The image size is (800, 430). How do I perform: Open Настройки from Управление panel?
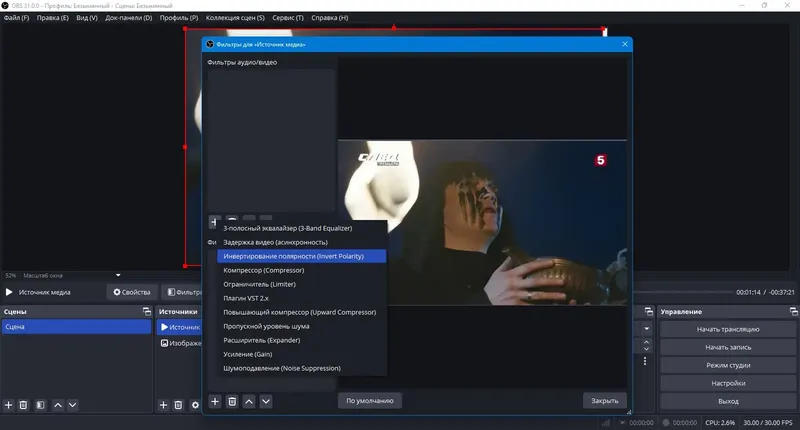tap(728, 383)
